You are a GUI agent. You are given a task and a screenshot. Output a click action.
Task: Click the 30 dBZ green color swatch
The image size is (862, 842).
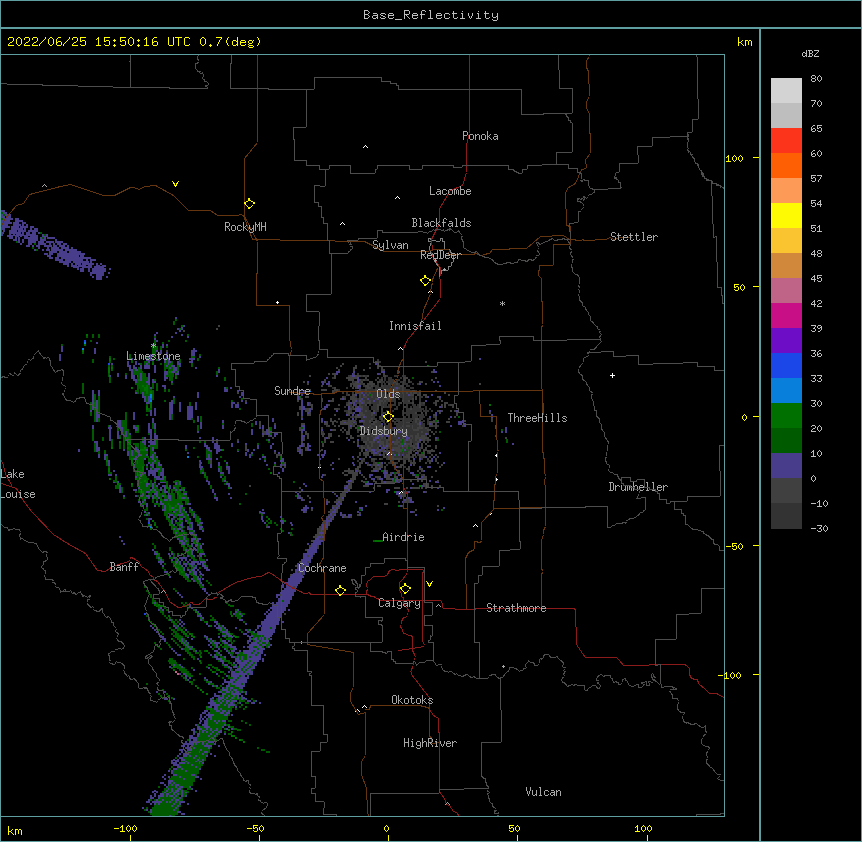pos(786,416)
